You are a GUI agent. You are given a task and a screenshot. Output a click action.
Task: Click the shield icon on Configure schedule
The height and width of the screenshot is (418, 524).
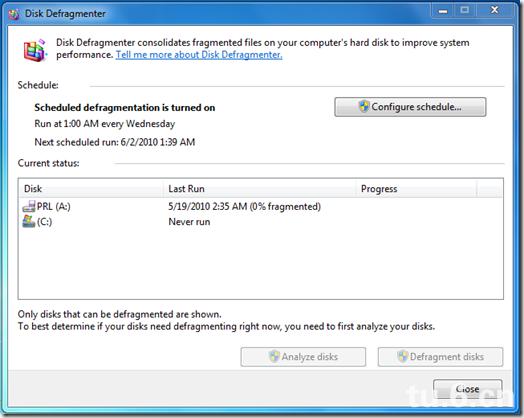(x=364, y=107)
